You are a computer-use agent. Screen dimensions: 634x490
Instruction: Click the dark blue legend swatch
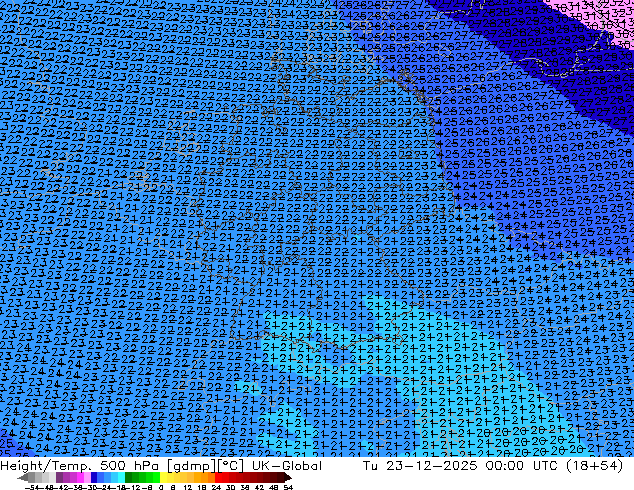coord(94,477)
